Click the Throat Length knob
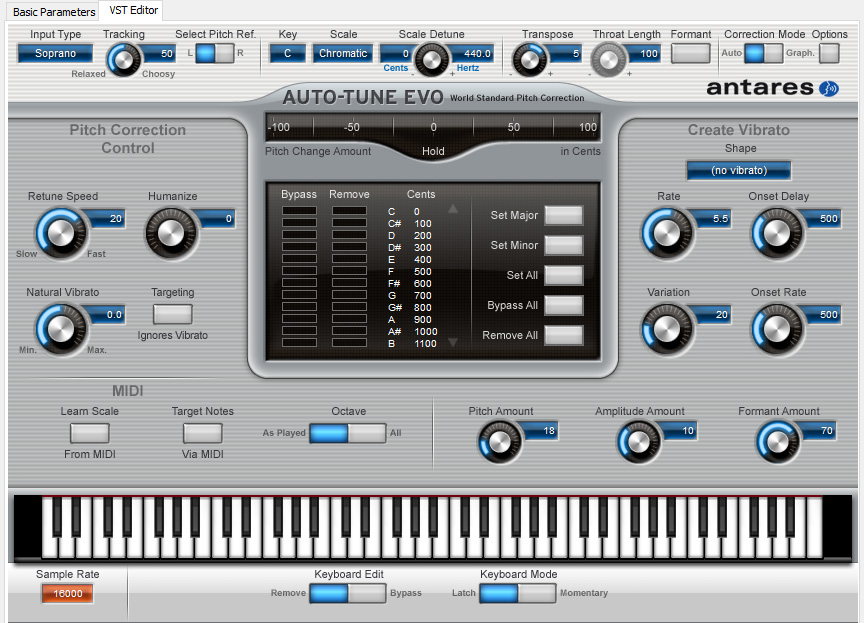The height and width of the screenshot is (623, 864). click(x=609, y=59)
